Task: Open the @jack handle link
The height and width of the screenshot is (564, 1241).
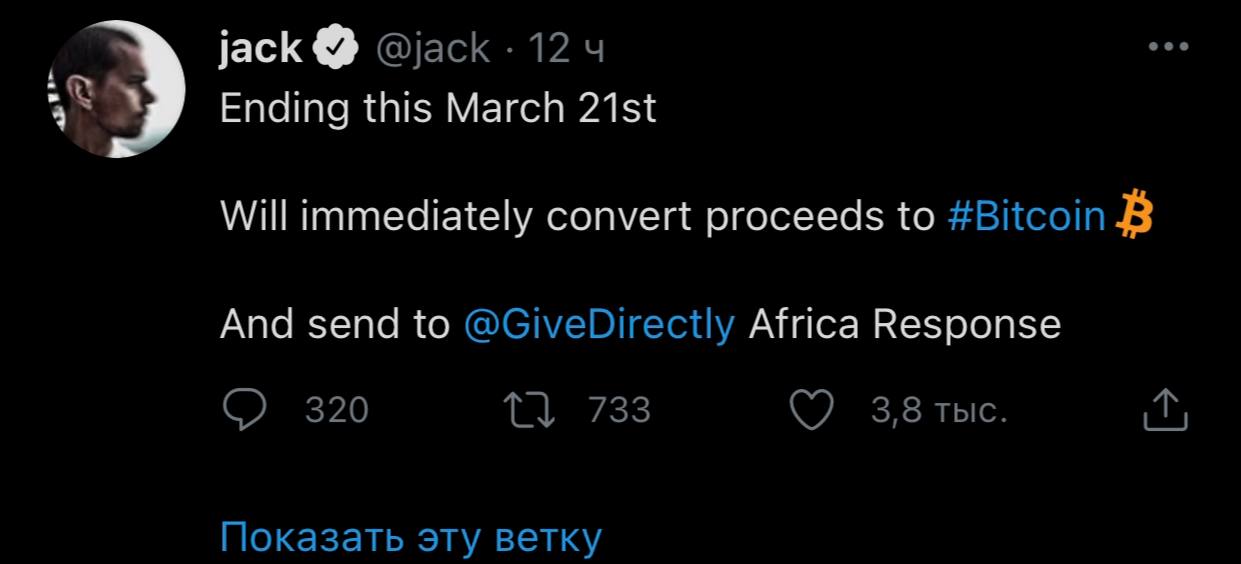Action: (431, 47)
